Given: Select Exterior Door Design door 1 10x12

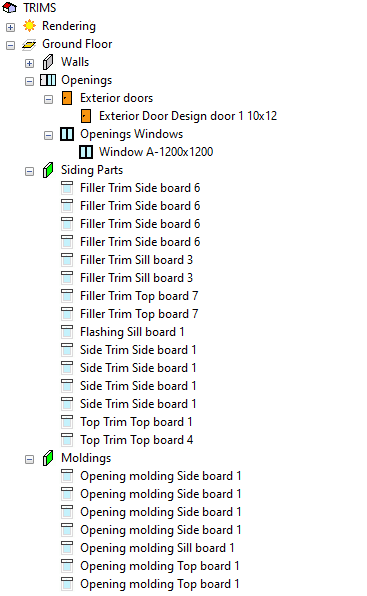Looking at the screenshot, I should coord(188,116).
